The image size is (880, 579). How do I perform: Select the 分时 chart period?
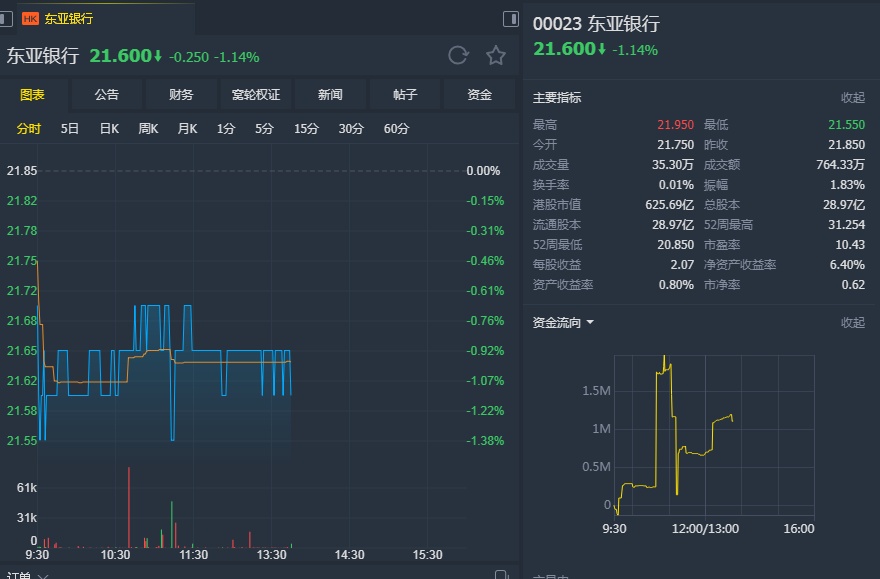[x=29, y=128]
